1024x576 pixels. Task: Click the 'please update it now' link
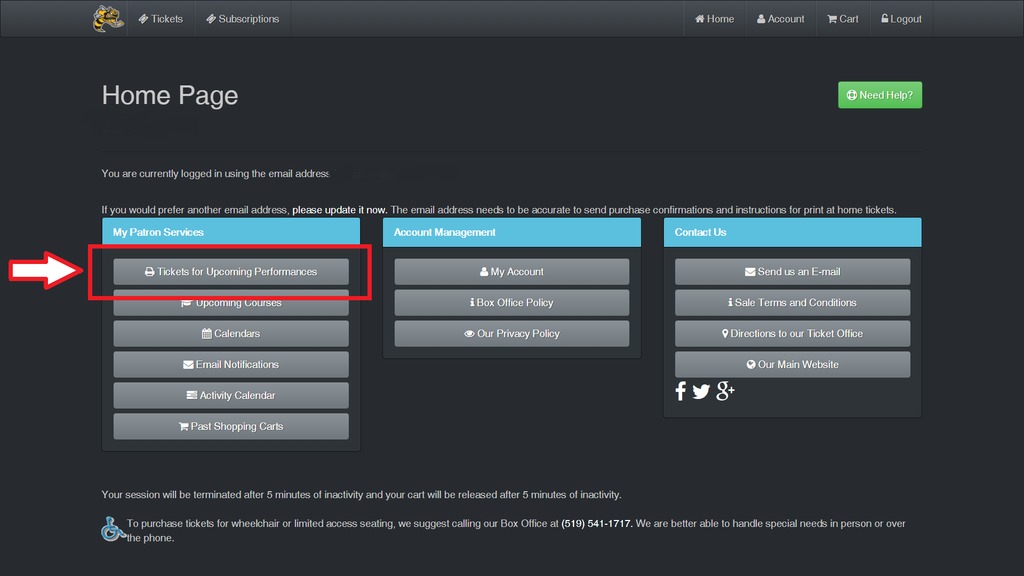click(x=339, y=210)
